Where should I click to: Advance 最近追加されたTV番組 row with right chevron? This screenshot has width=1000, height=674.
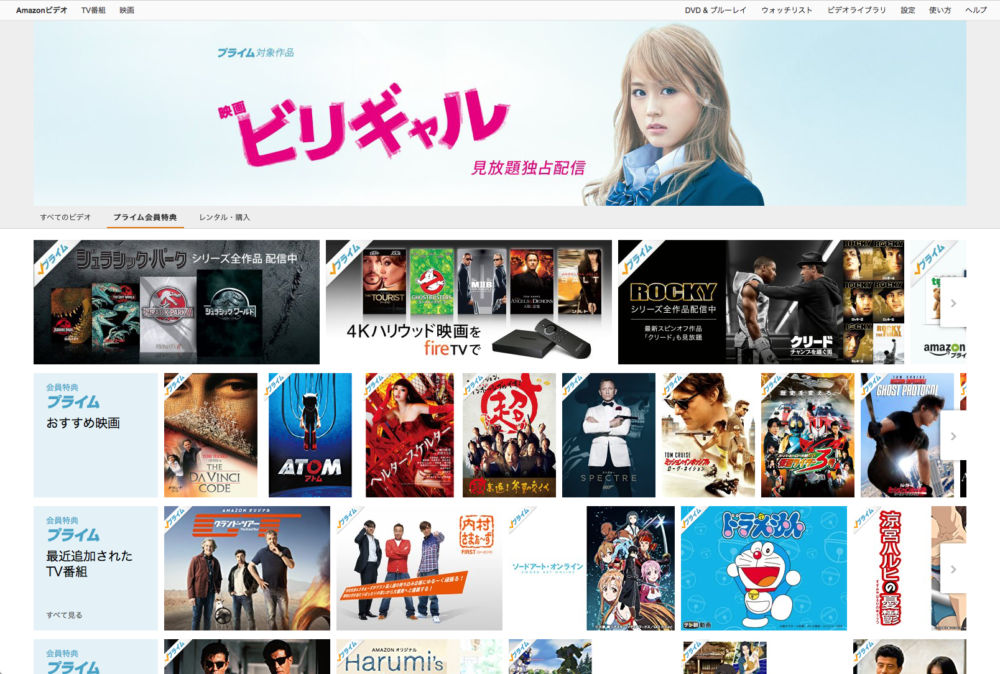point(953,569)
